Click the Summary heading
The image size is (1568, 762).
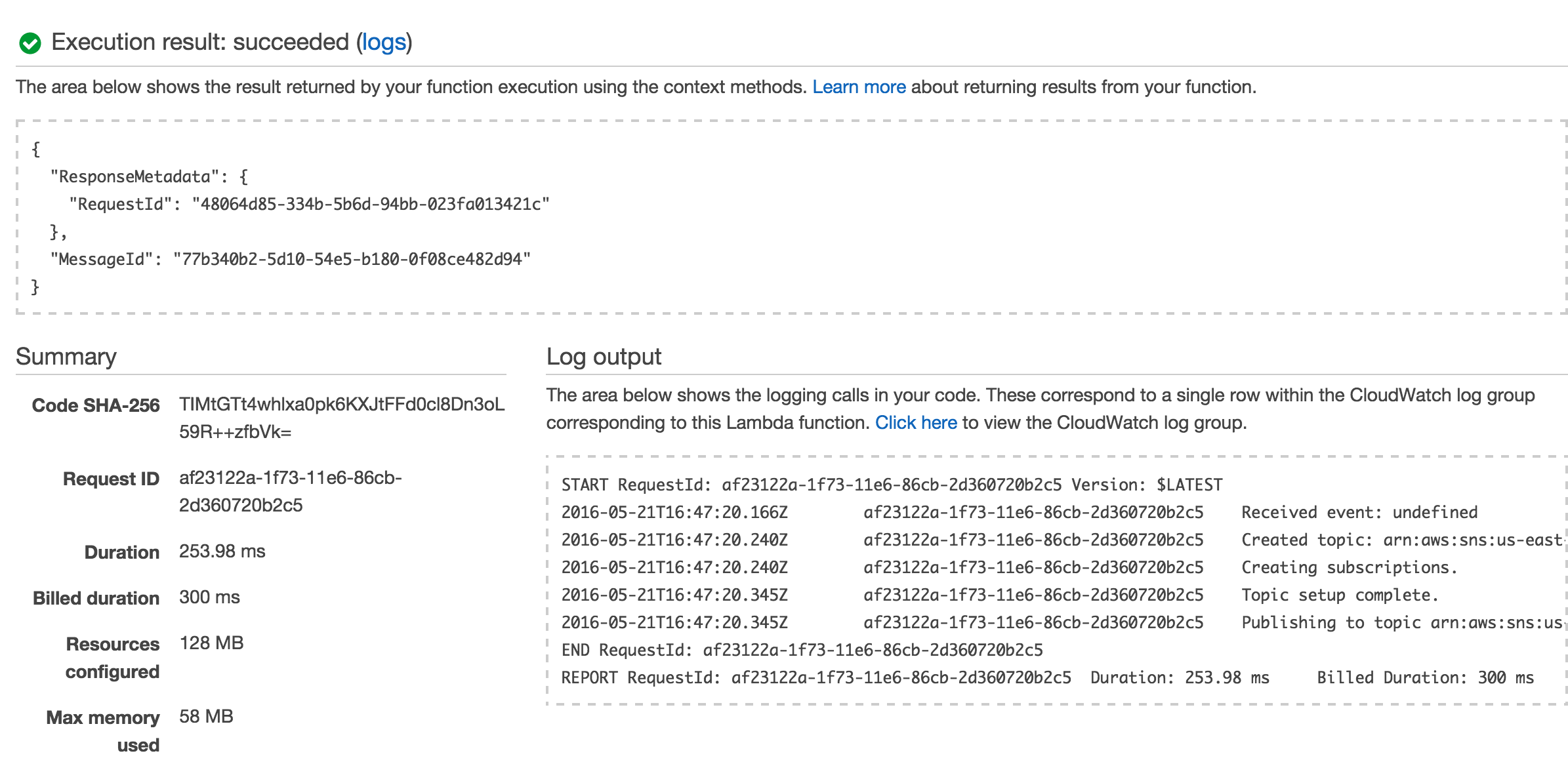[x=66, y=356]
